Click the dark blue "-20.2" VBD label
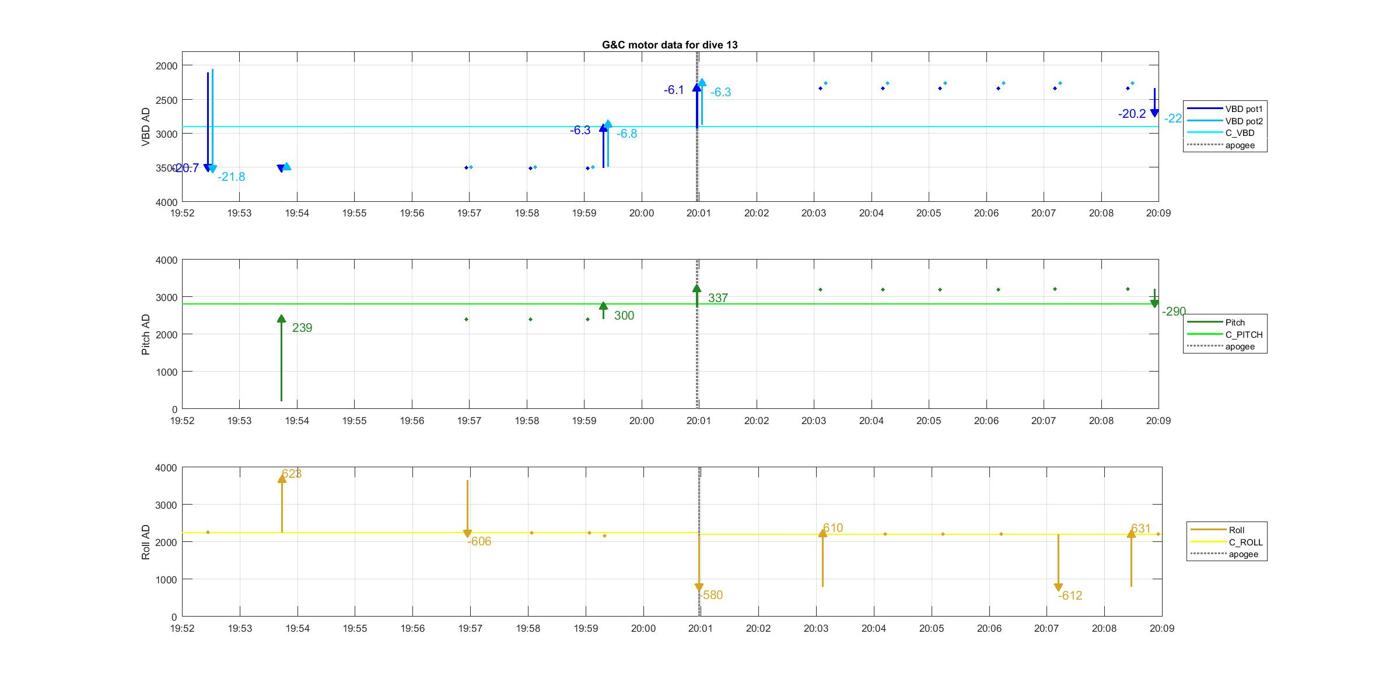 pos(1132,114)
